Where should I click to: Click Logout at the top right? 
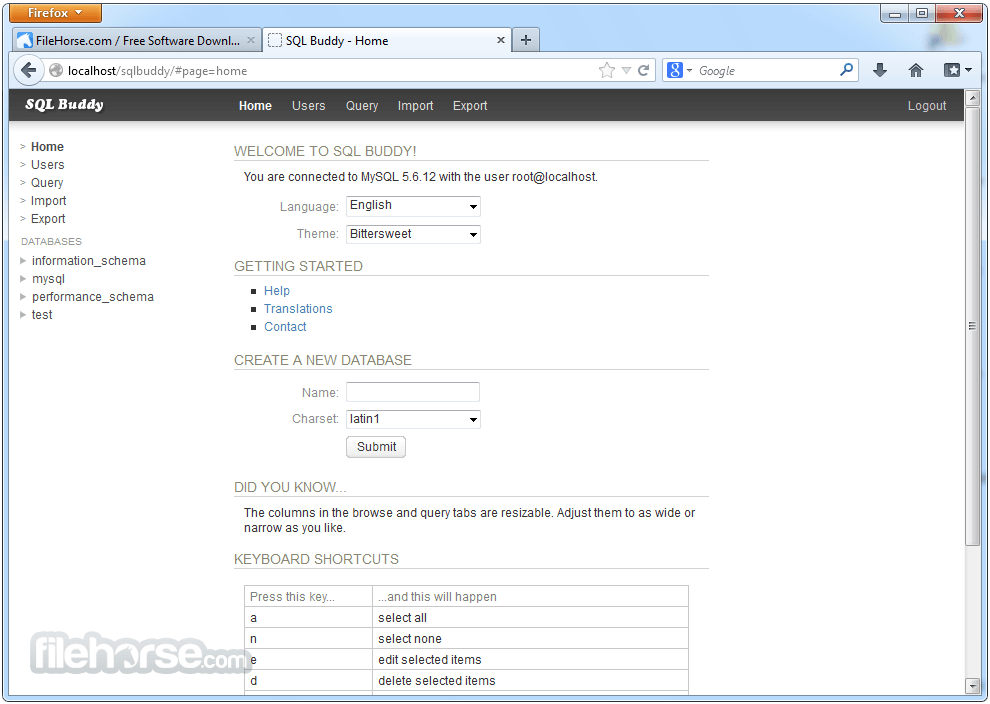pyautogui.click(x=926, y=105)
